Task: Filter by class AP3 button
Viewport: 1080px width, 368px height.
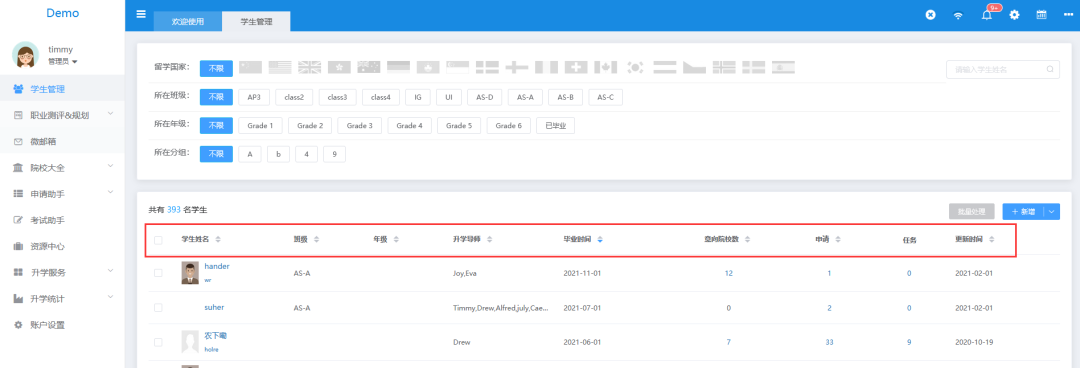Action: 254,97
